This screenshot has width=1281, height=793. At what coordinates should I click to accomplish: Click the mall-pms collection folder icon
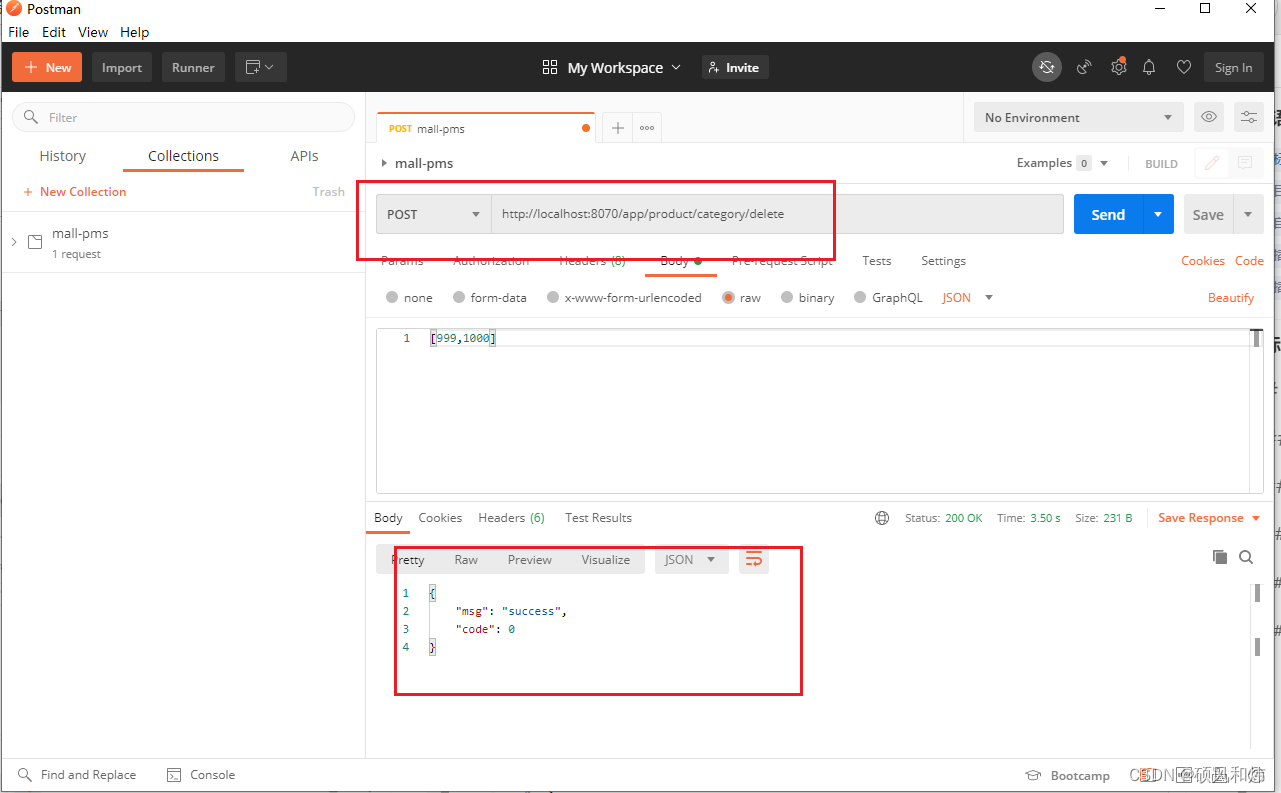[35, 242]
